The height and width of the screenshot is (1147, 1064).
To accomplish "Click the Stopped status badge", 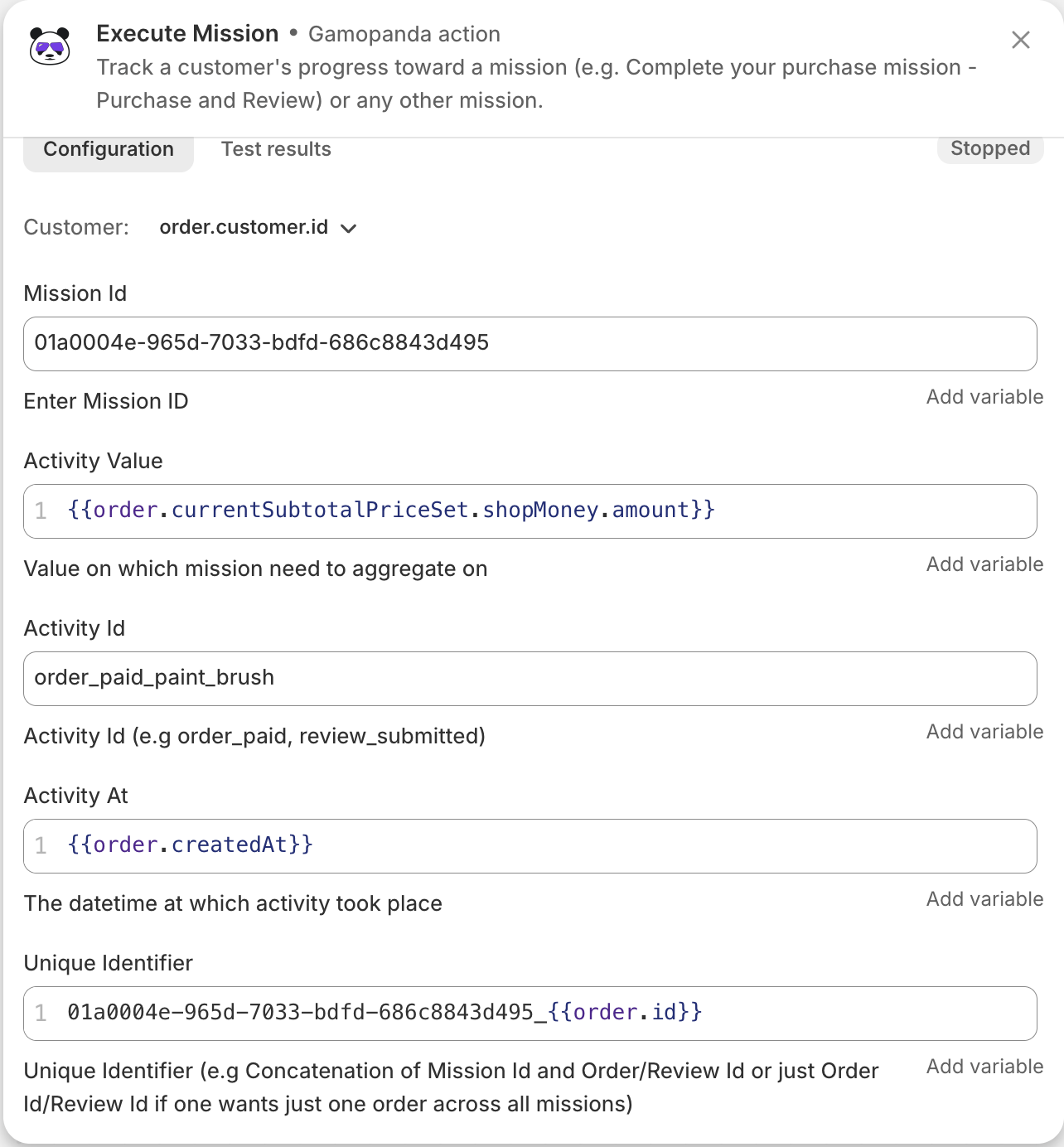I will (x=990, y=148).
